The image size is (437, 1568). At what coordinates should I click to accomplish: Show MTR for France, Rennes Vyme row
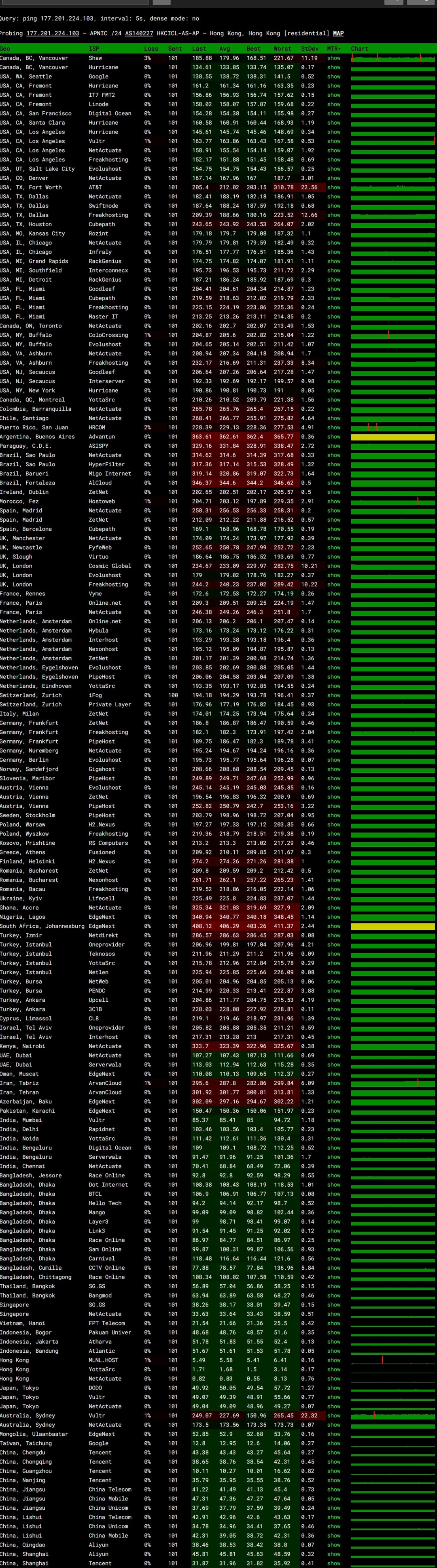click(x=333, y=594)
